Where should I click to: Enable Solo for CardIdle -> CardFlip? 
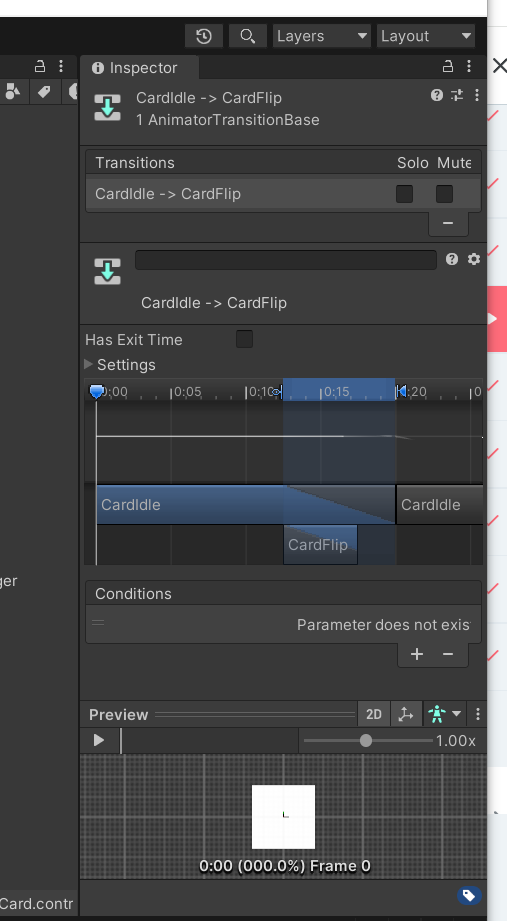[404, 194]
